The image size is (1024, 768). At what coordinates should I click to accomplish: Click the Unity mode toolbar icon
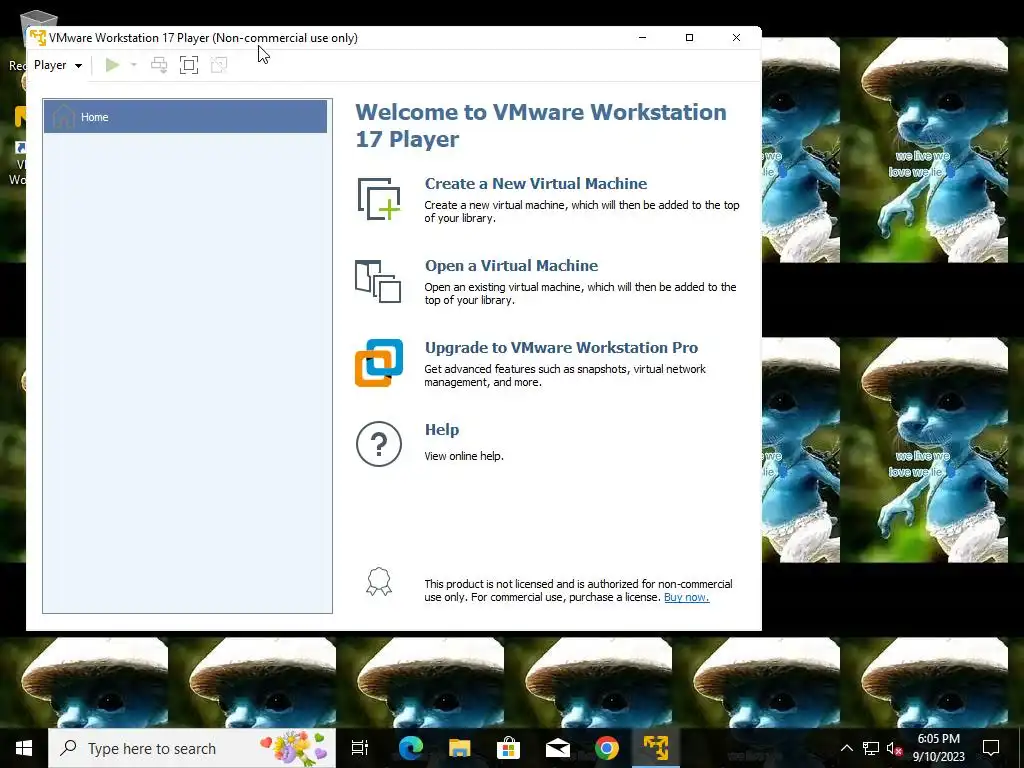(219, 65)
